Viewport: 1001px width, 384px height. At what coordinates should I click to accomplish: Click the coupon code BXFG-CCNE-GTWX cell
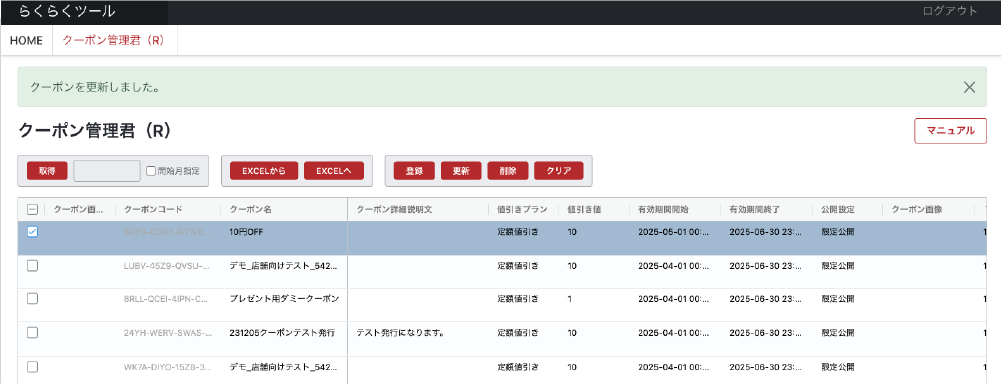[x=167, y=232]
